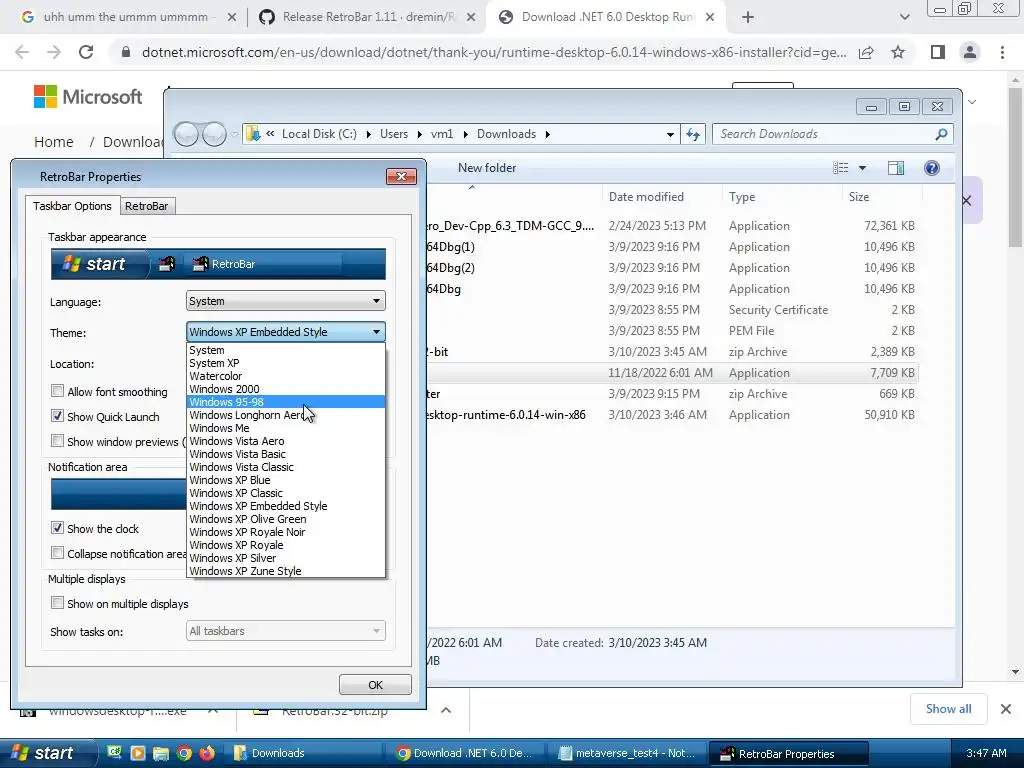Enable Show on multiple displays
Screen dimensions: 1024x768
coord(57,603)
